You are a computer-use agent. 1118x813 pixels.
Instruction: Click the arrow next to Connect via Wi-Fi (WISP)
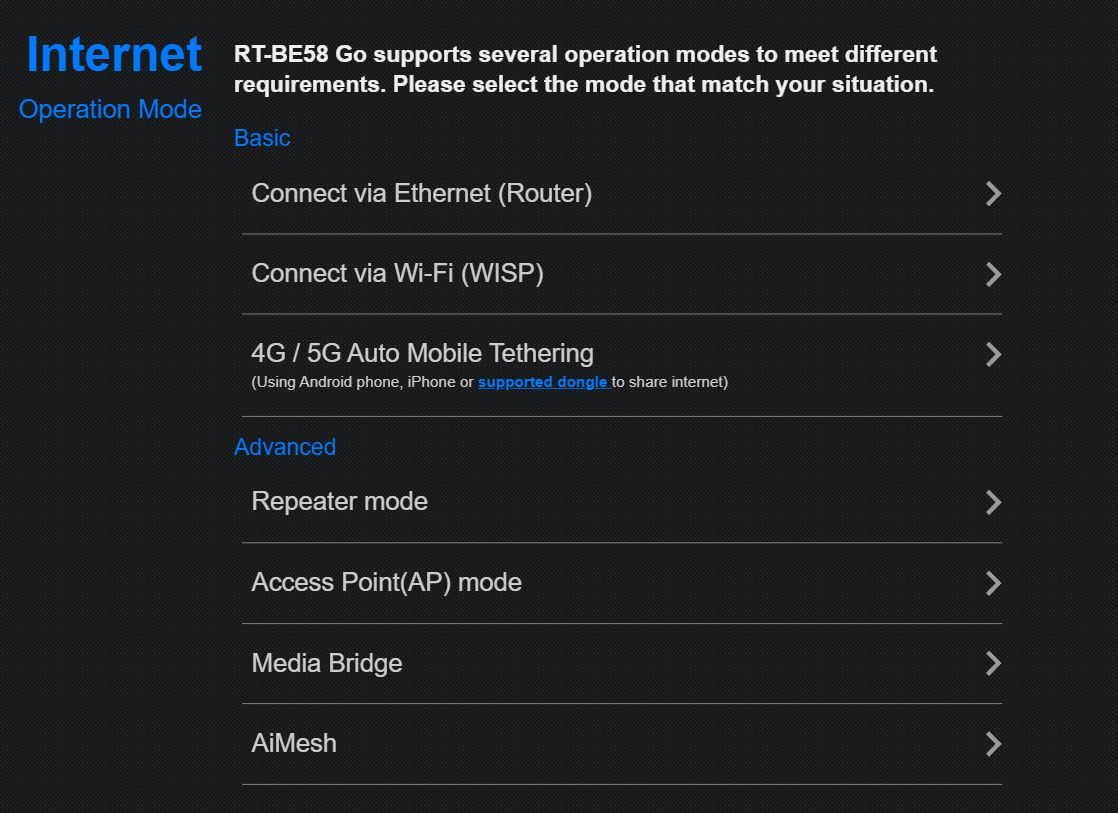point(993,274)
